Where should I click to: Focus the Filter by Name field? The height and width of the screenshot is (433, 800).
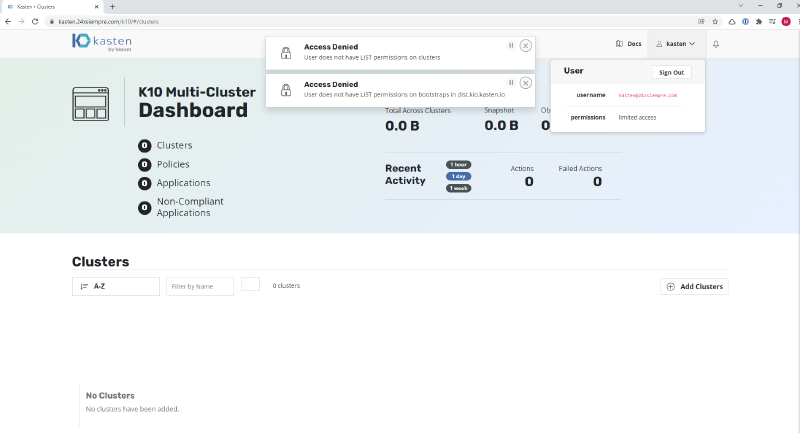(x=200, y=287)
